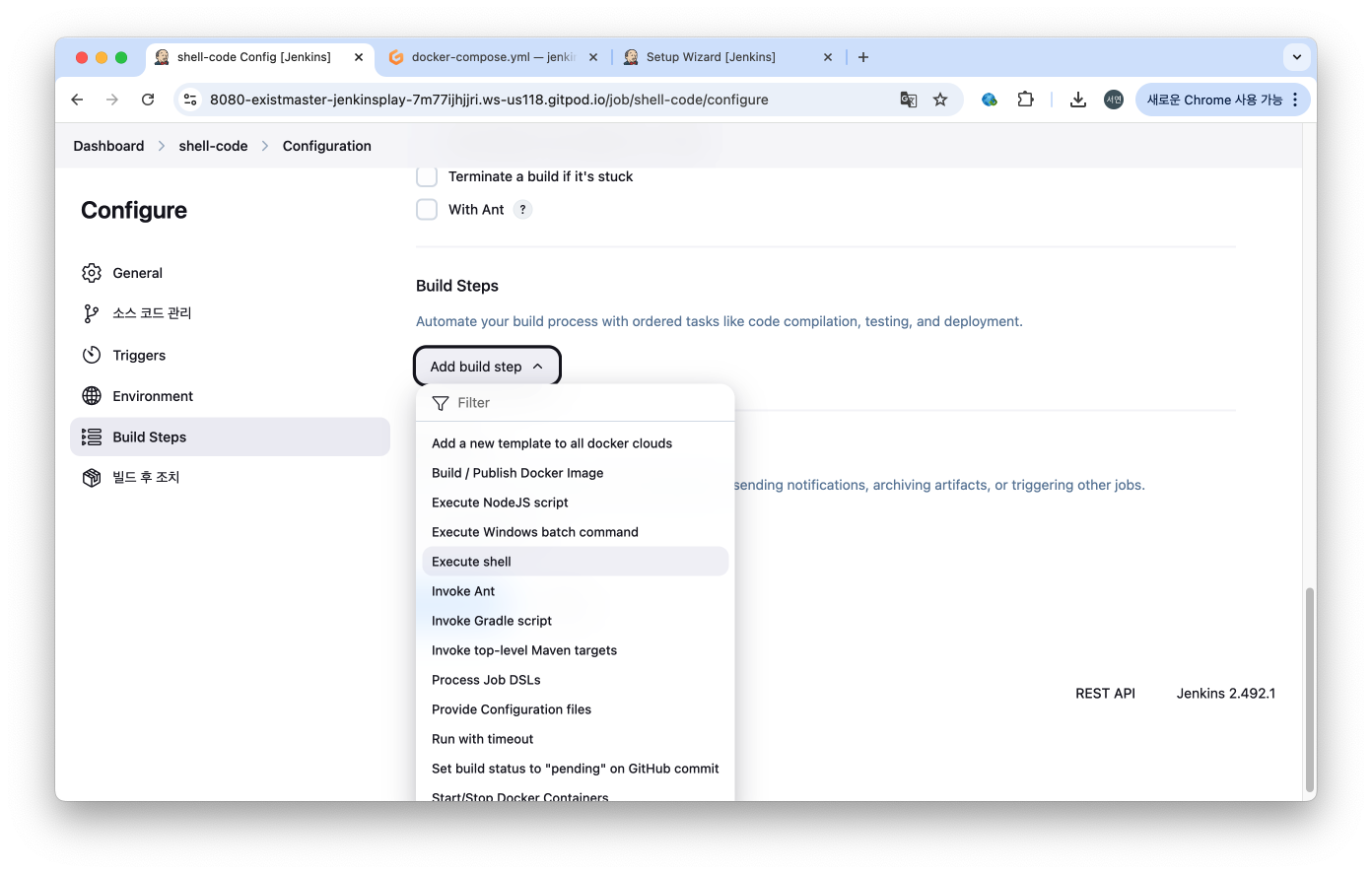
Task: Click Configuration breadcrumb
Action: click(x=327, y=146)
